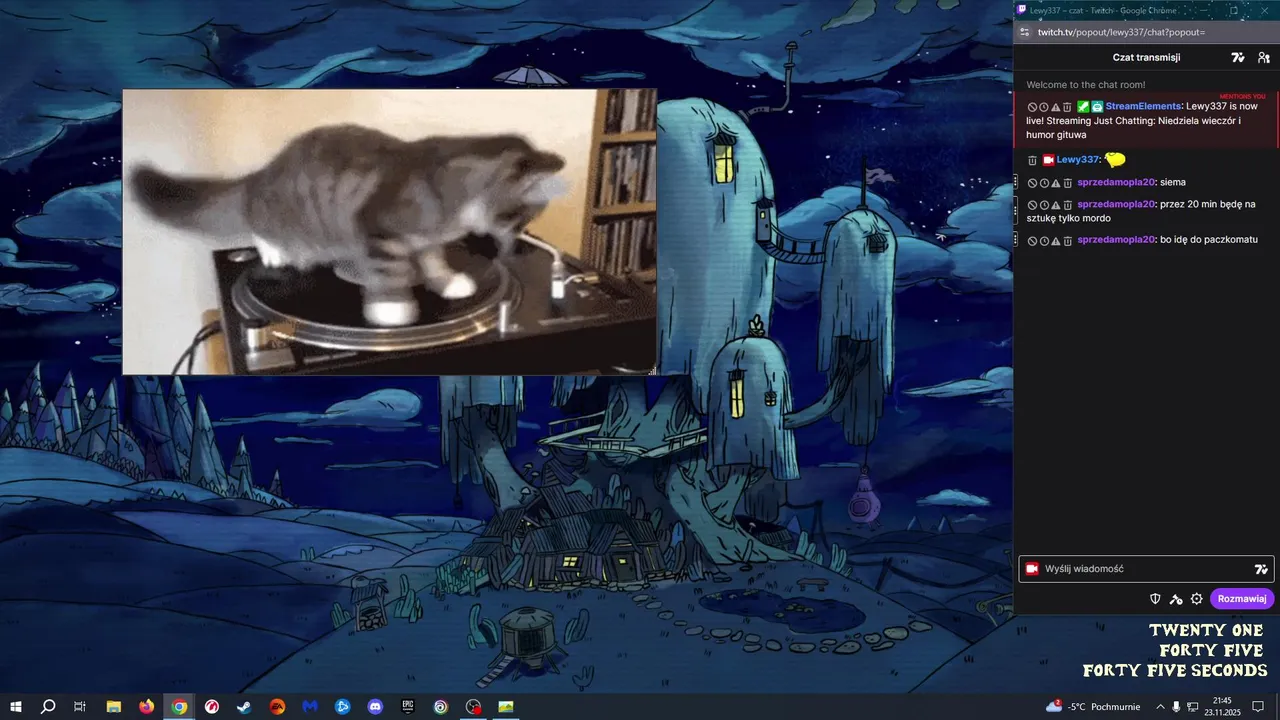Click the StreamElements username in chat
This screenshot has width=1280, height=720.
pos(1143,107)
